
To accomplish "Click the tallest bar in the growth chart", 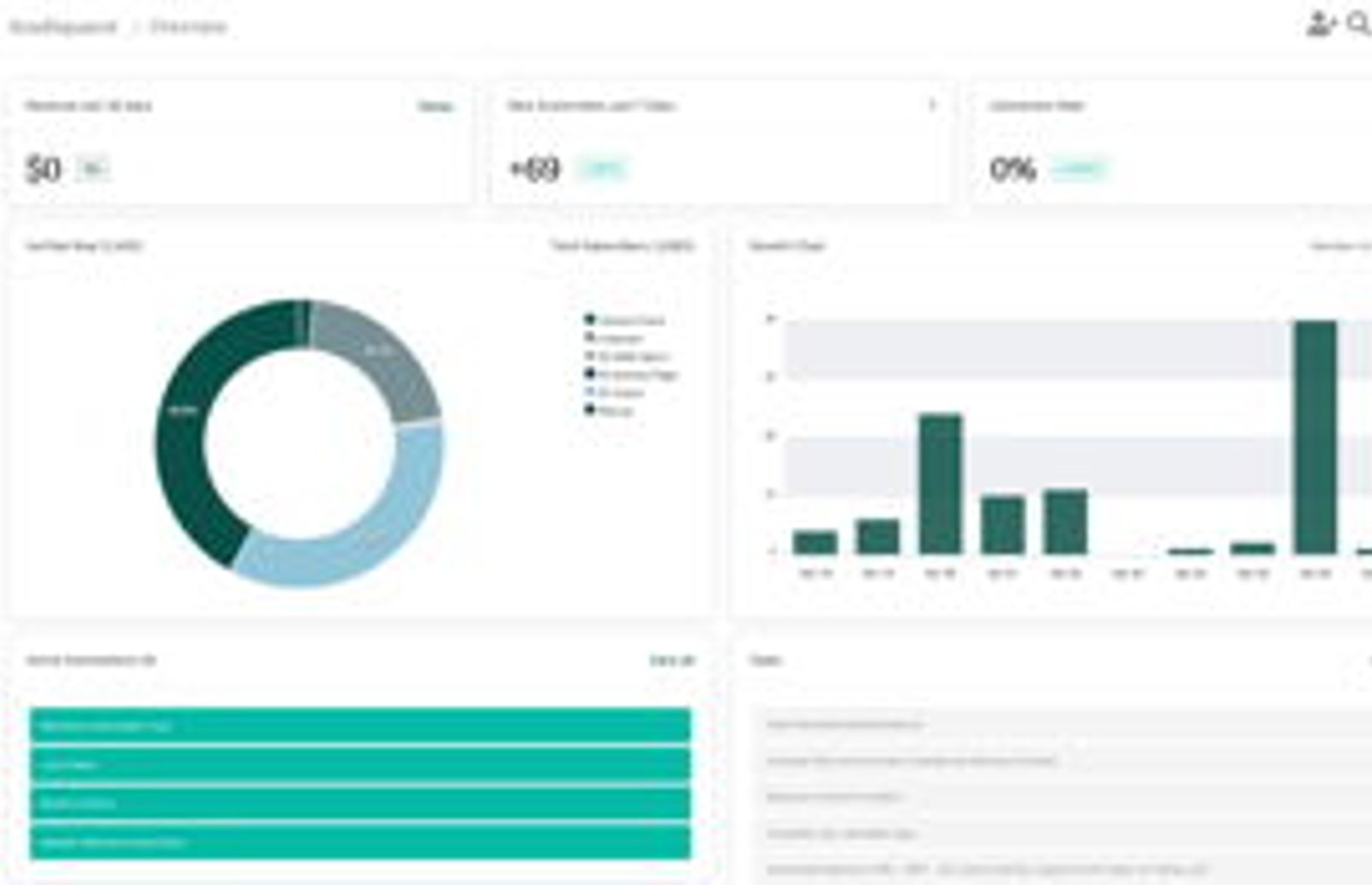I will tap(1315, 437).
